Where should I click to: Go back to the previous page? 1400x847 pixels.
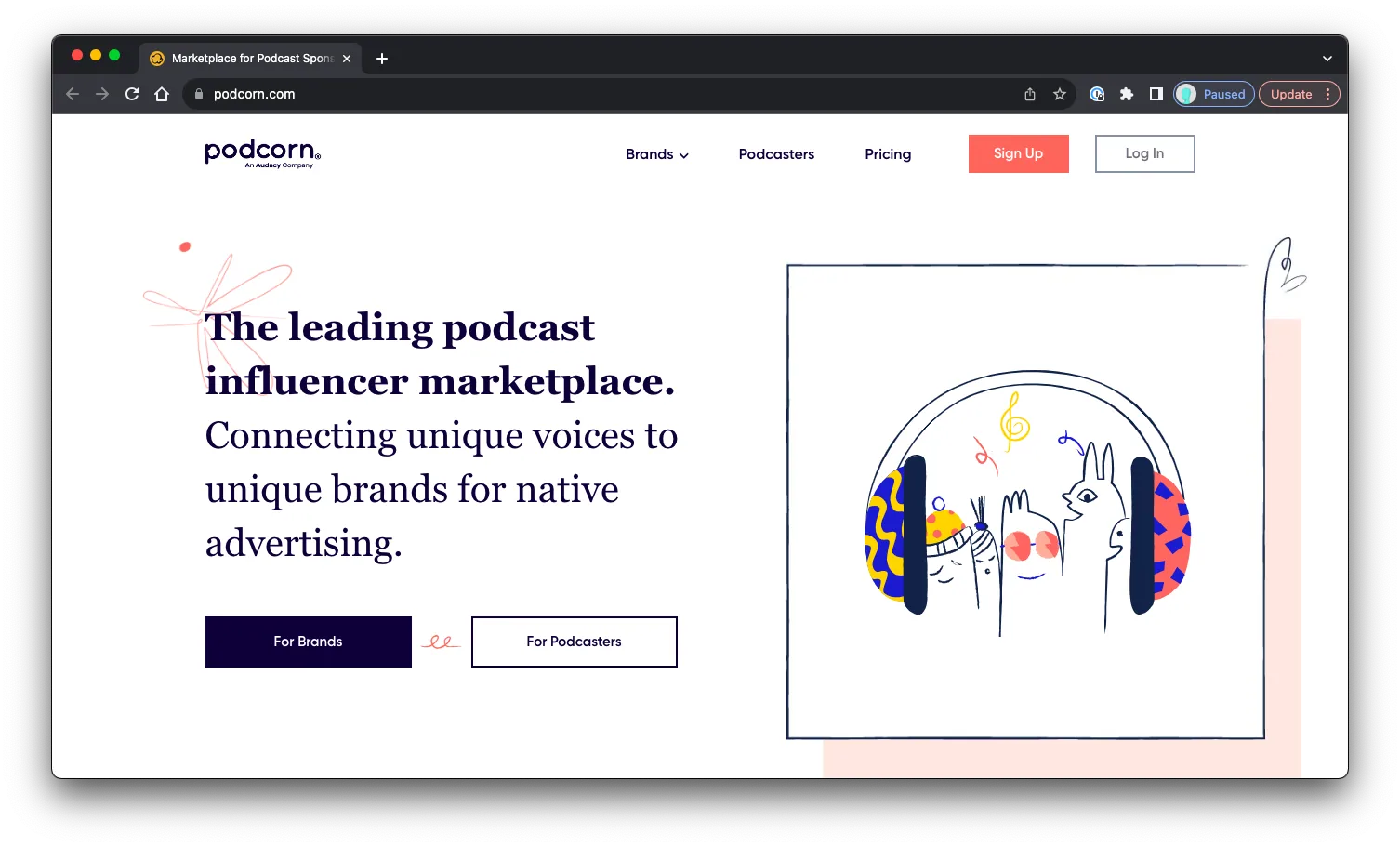(x=73, y=94)
